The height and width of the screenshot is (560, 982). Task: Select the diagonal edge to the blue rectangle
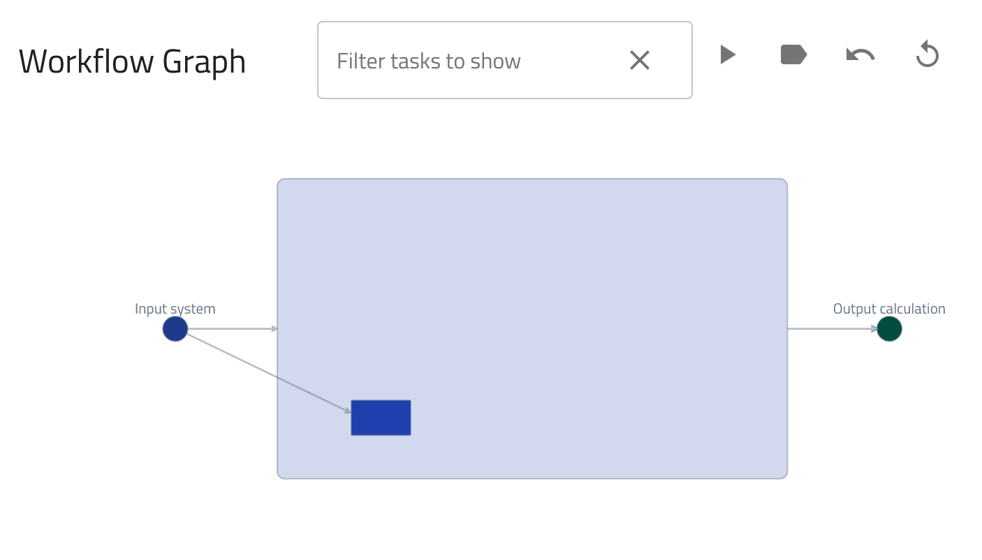pyautogui.click(x=265, y=370)
